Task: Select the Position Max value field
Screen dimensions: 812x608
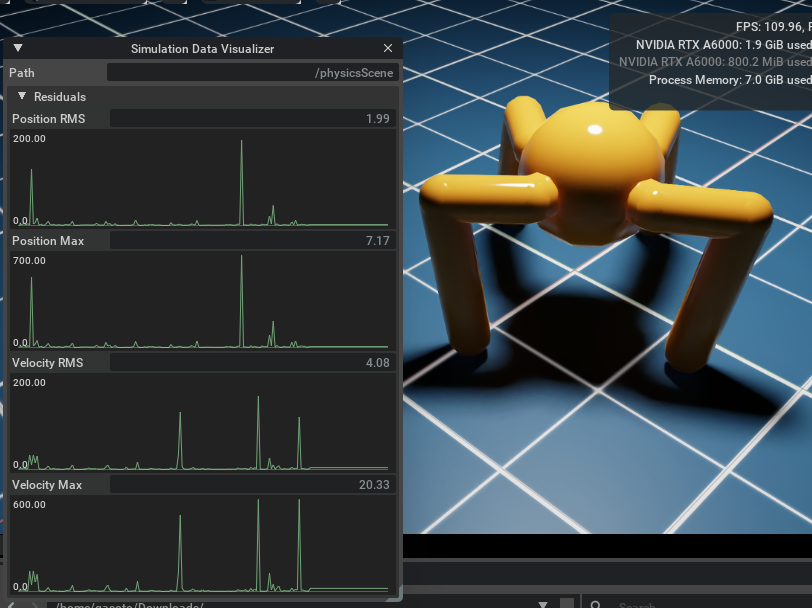Action: point(252,241)
